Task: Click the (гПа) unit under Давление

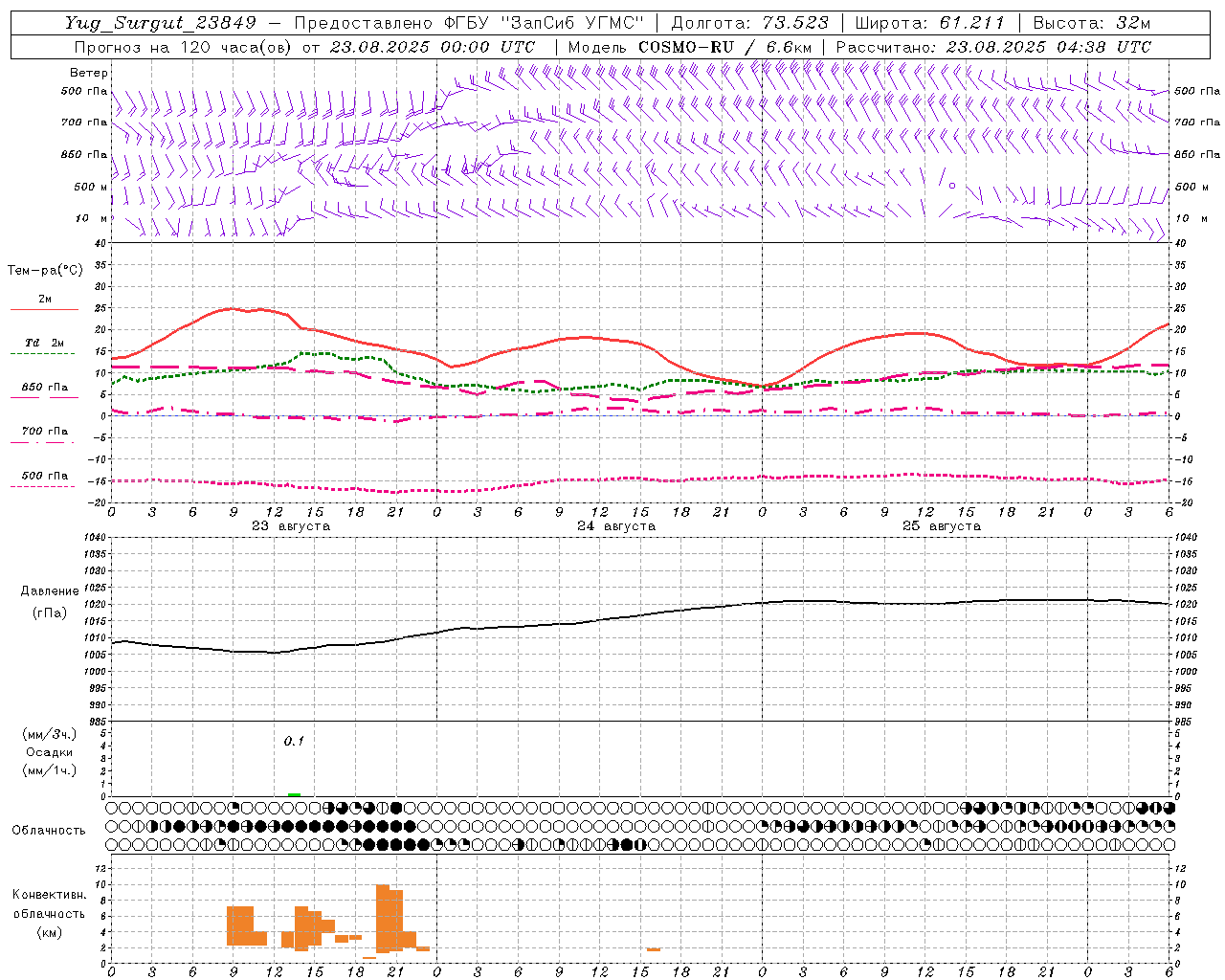Action: (49, 613)
